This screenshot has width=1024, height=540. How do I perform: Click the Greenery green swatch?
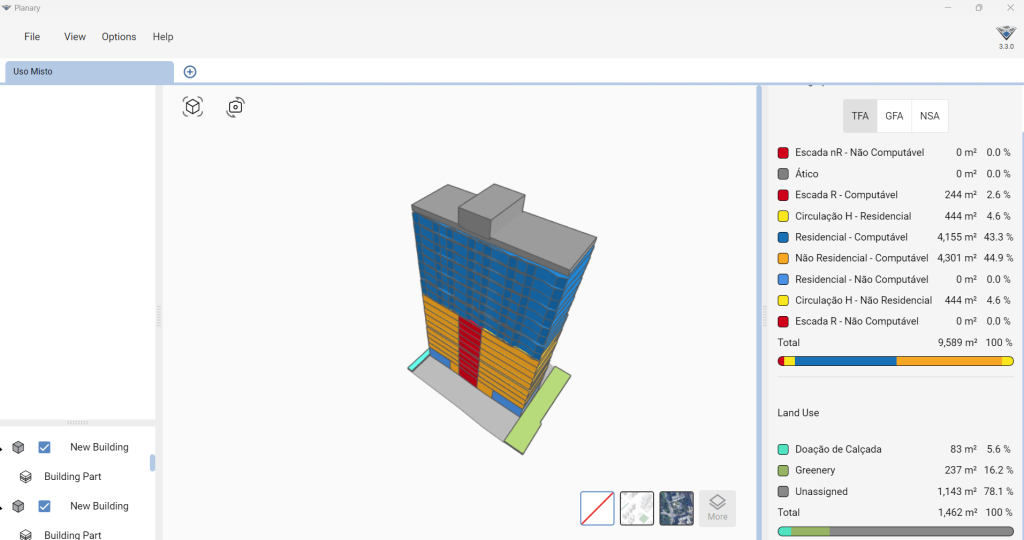coord(783,470)
